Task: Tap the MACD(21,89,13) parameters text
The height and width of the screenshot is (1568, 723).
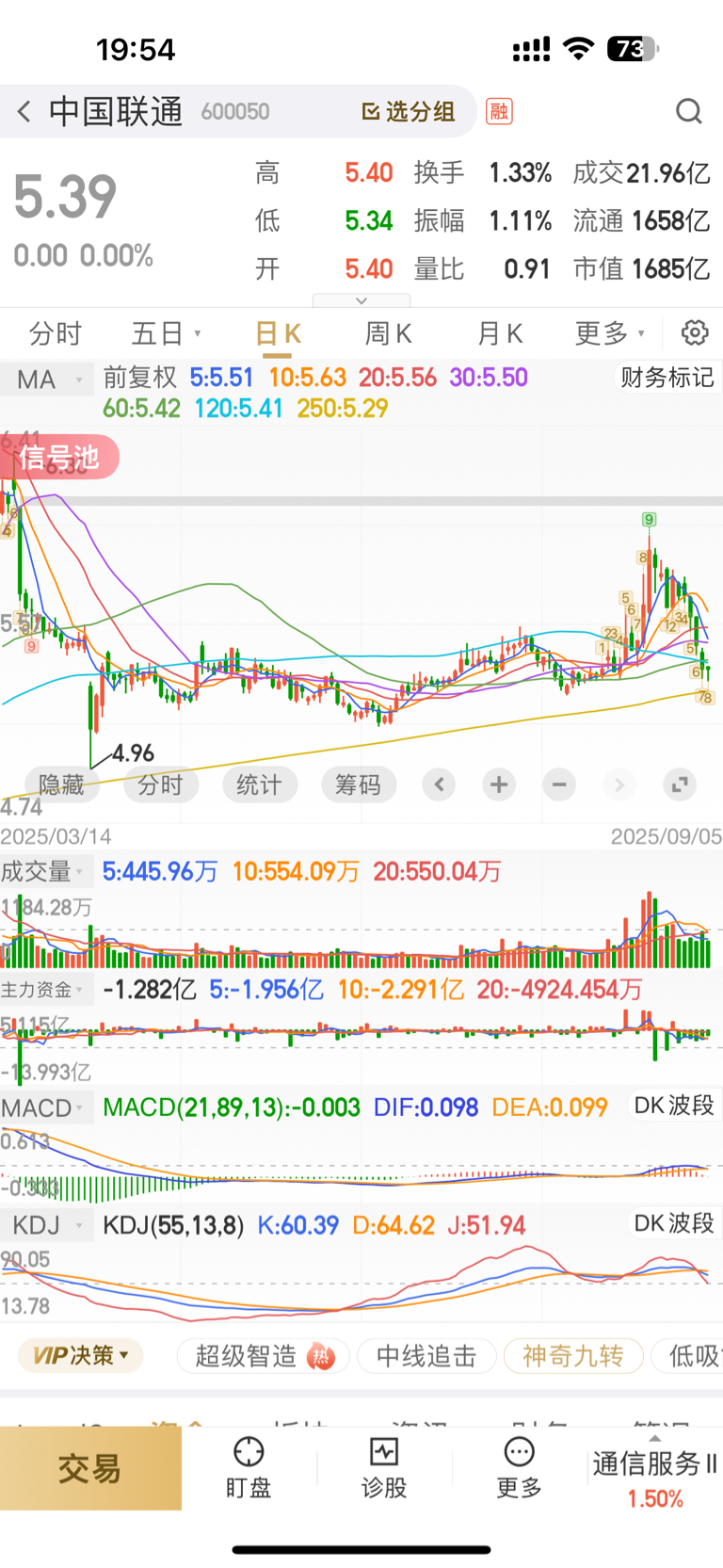Action: (x=232, y=1107)
